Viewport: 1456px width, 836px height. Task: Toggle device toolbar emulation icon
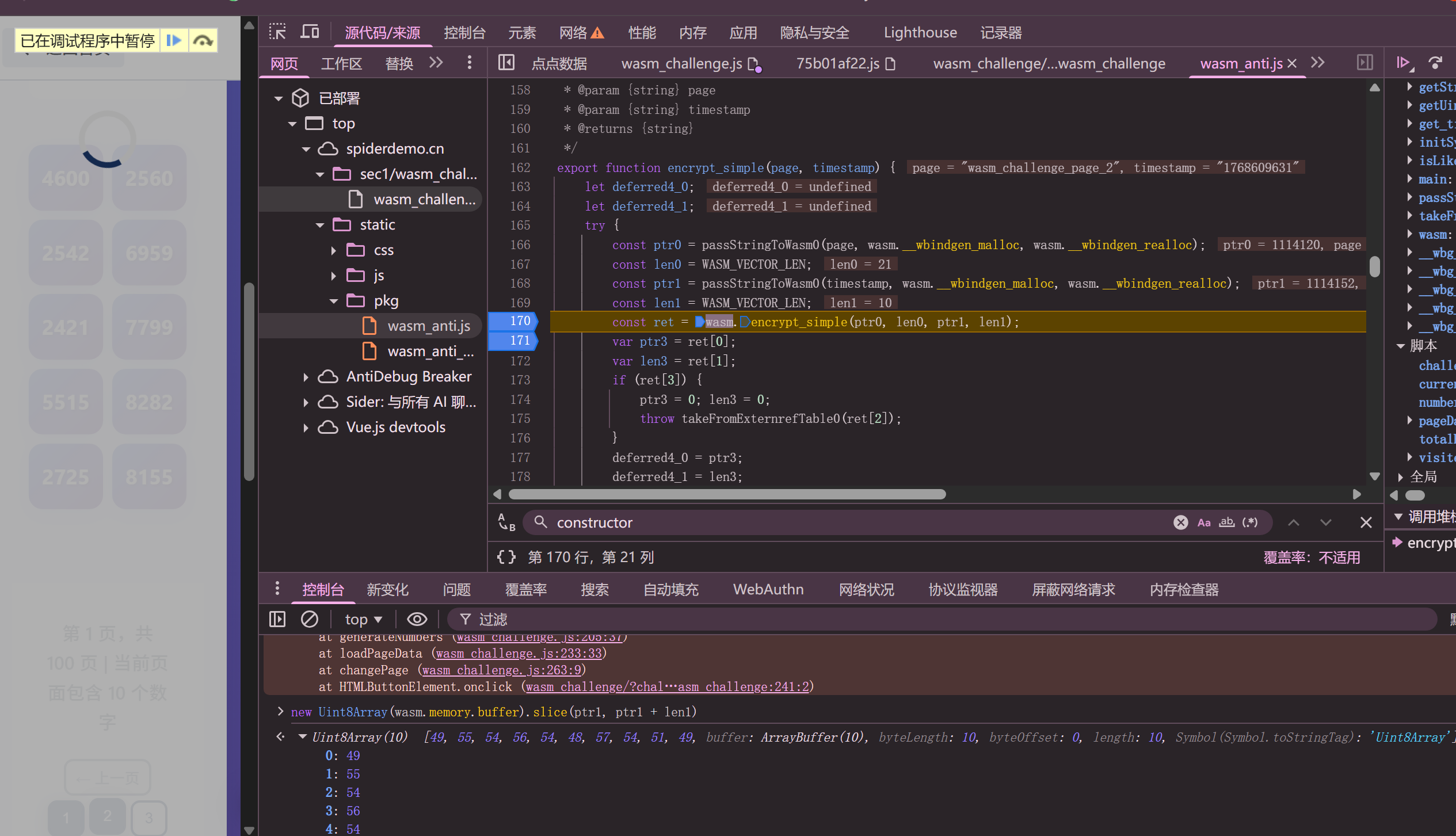click(x=310, y=32)
